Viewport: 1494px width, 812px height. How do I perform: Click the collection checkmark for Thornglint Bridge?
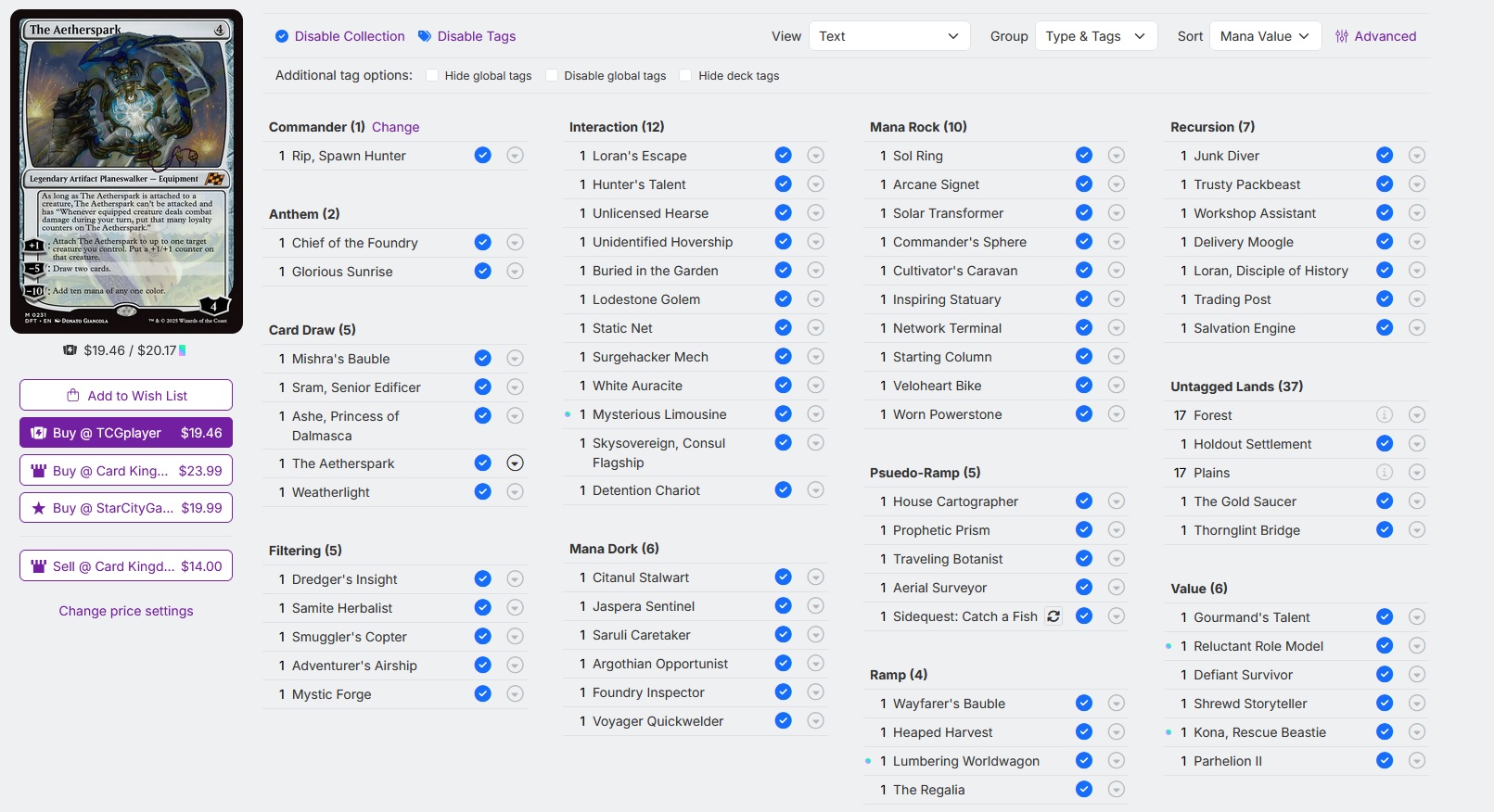point(1385,530)
